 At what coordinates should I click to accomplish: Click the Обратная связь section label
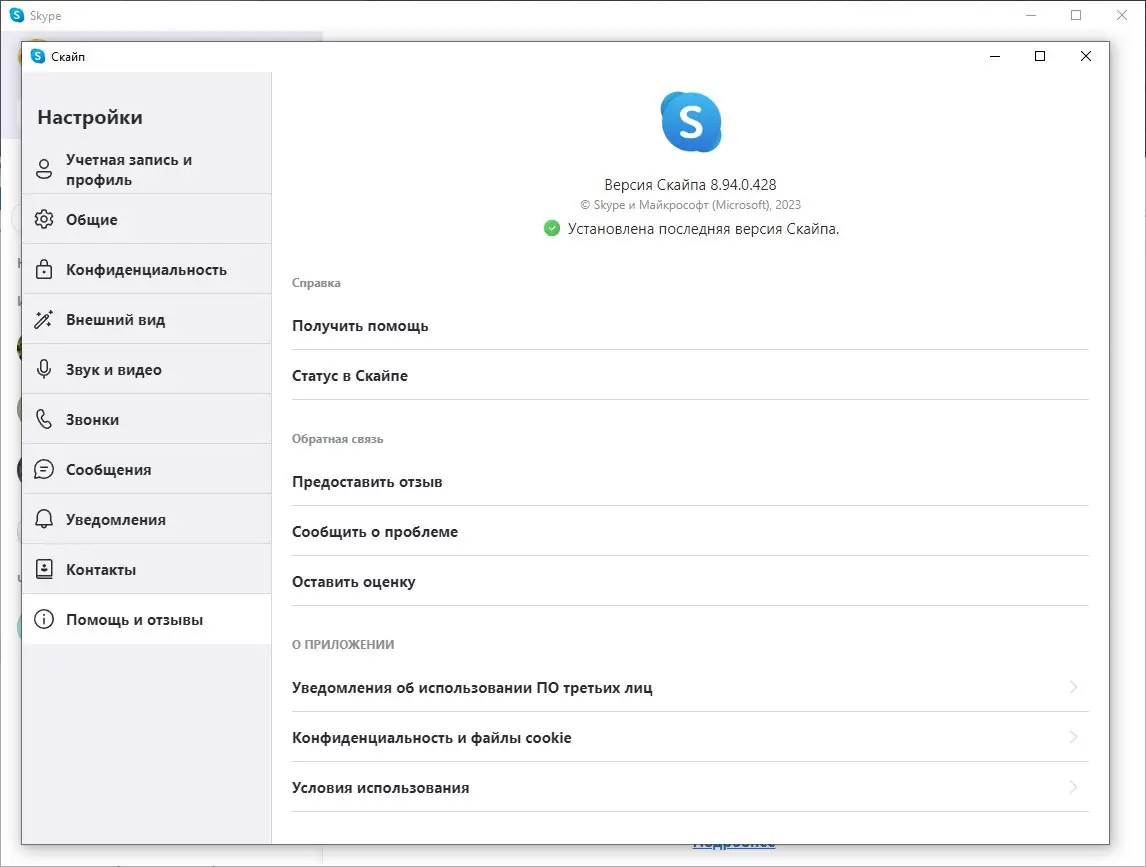coord(338,439)
